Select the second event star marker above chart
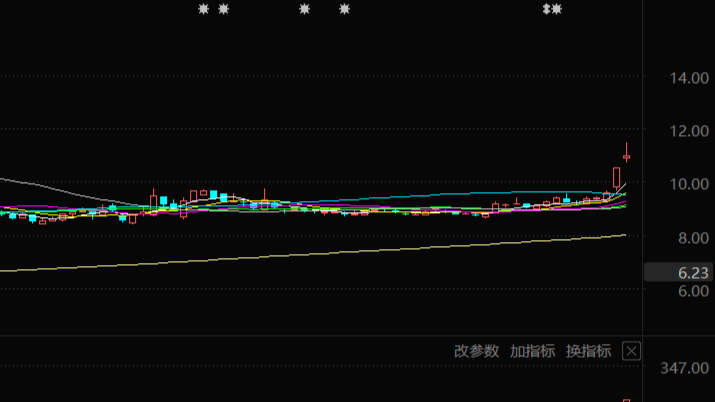The image size is (715, 402). click(223, 9)
